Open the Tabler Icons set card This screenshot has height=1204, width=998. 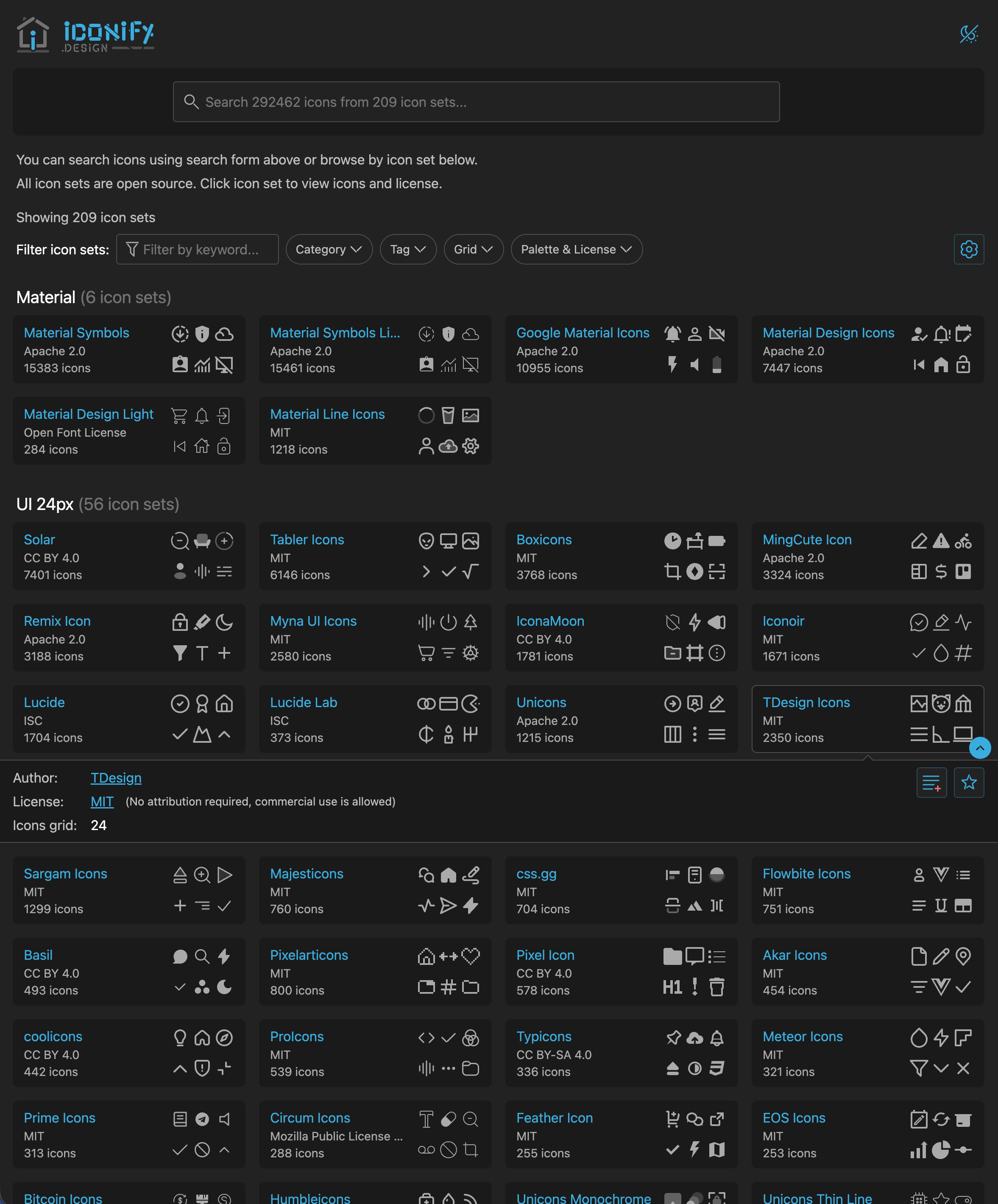tap(375, 556)
